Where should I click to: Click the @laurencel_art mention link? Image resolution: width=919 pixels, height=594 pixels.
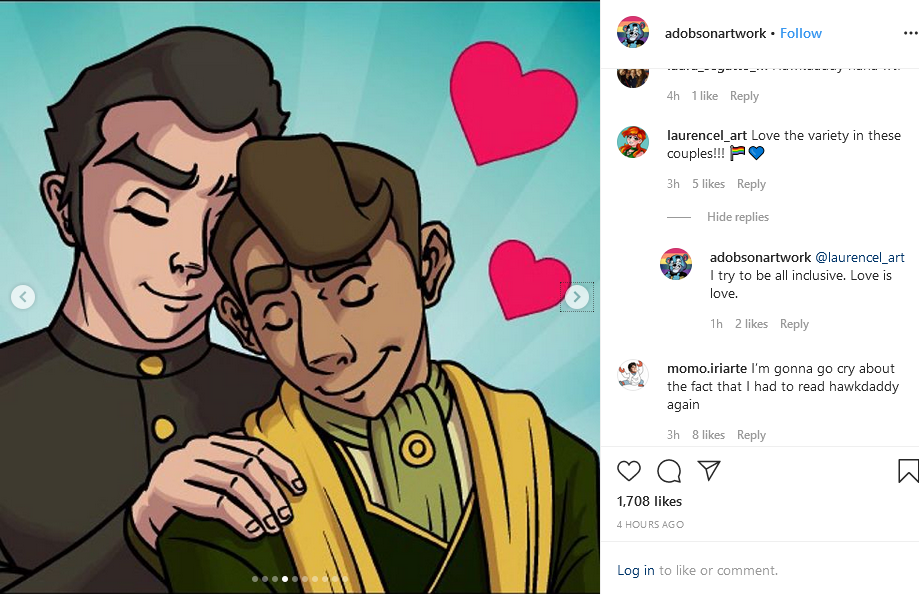pyautogui.click(x=860, y=257)
